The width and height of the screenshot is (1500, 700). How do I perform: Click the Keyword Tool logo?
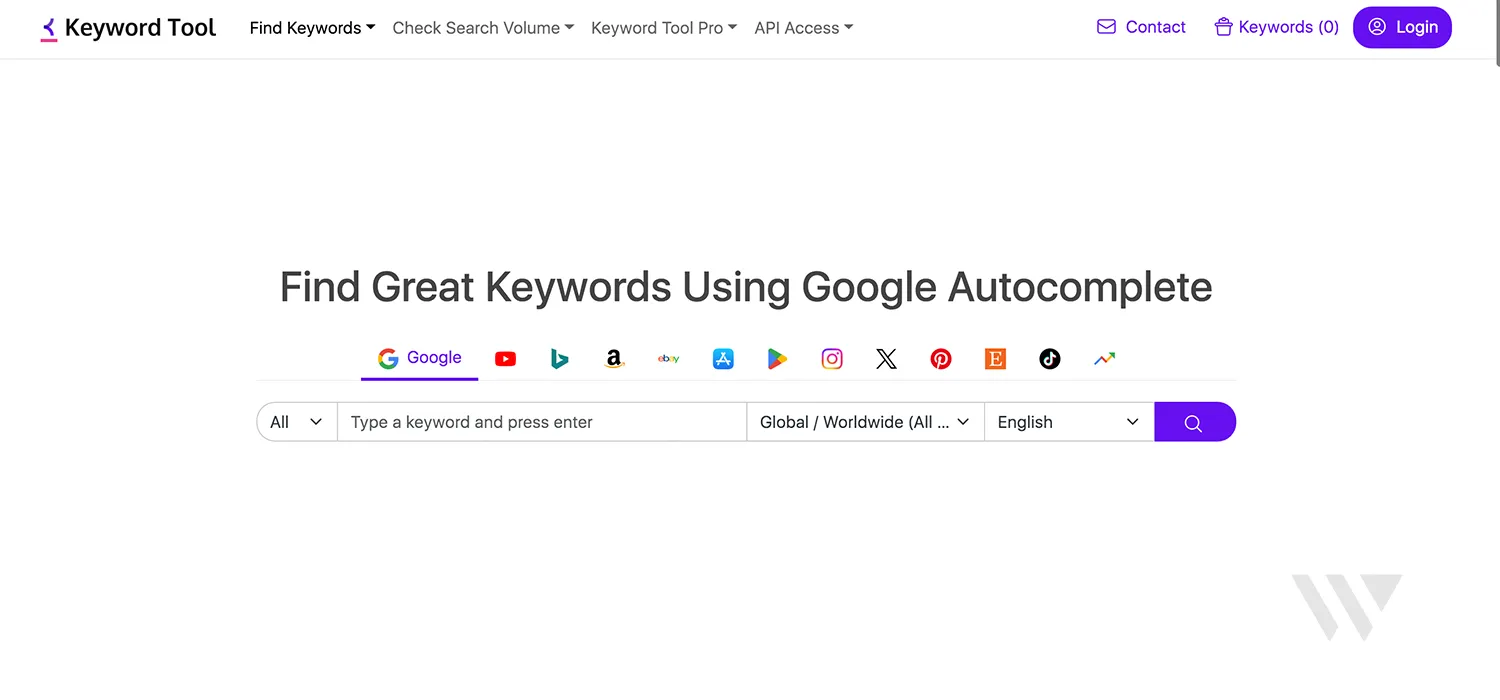coord(128,28)
